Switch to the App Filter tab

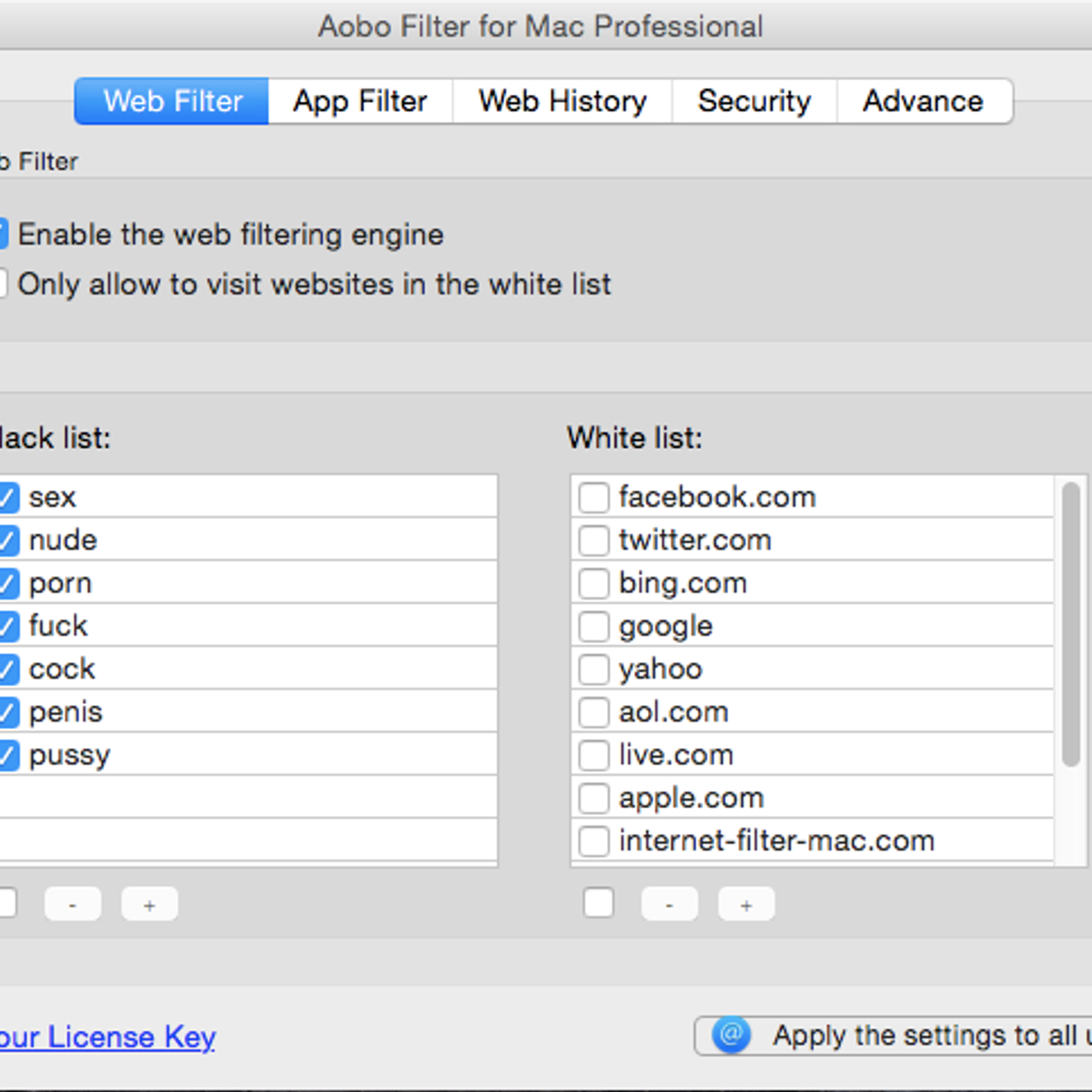coord(360,101)
